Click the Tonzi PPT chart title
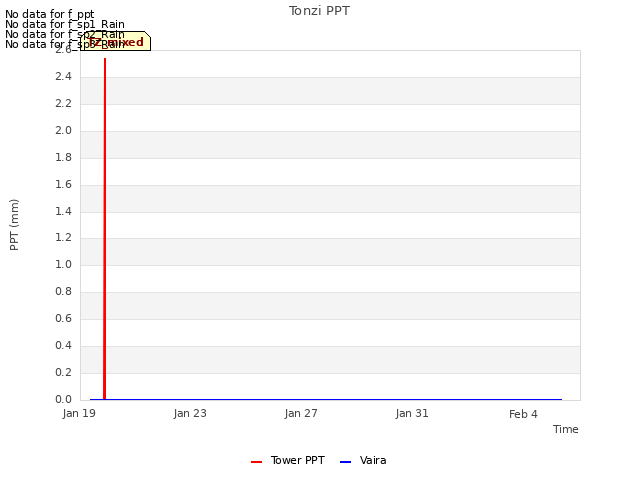This screenshot has height=480, width=640. 319,11
